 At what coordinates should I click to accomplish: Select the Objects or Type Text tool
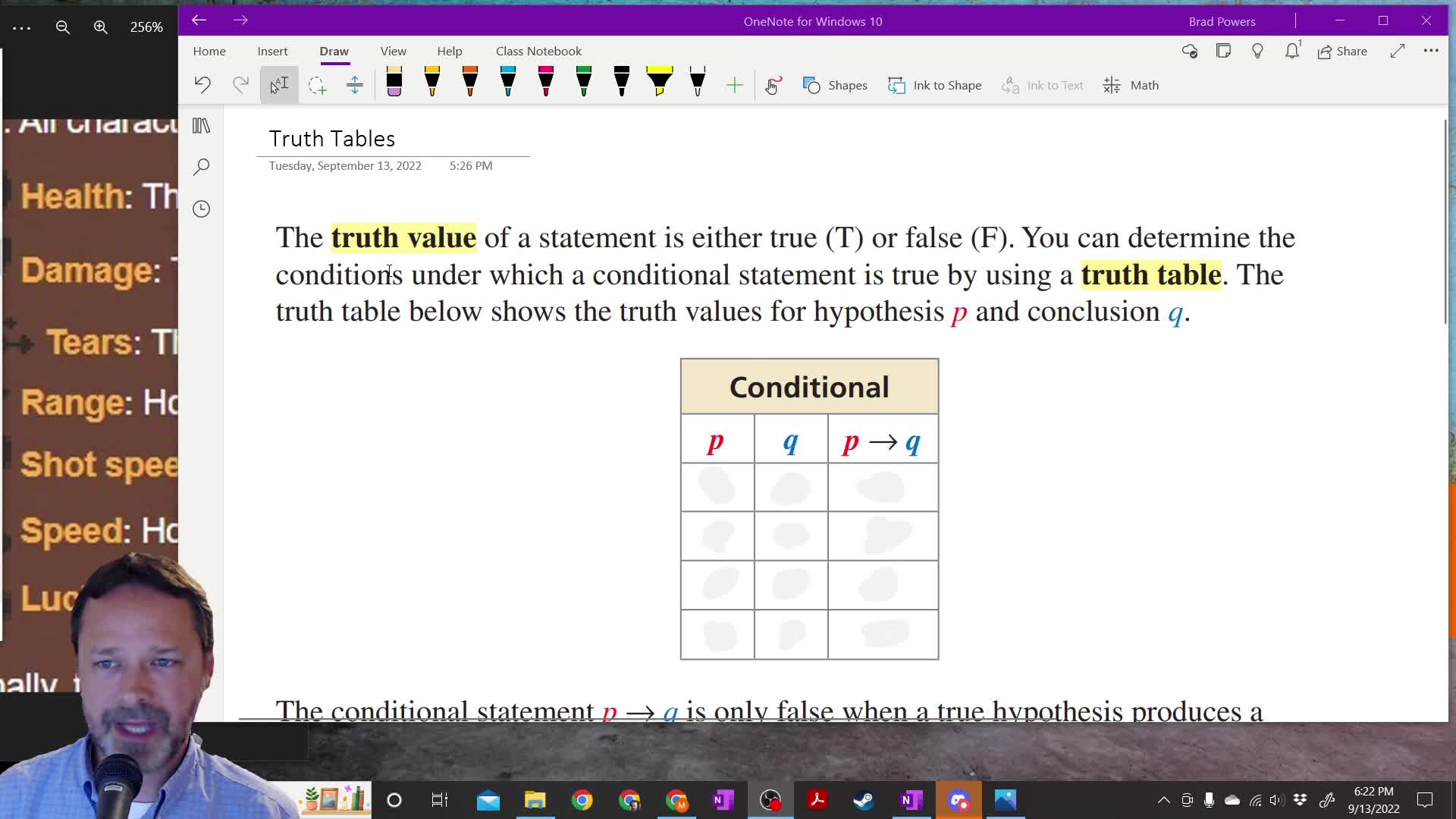coord(279,85)
